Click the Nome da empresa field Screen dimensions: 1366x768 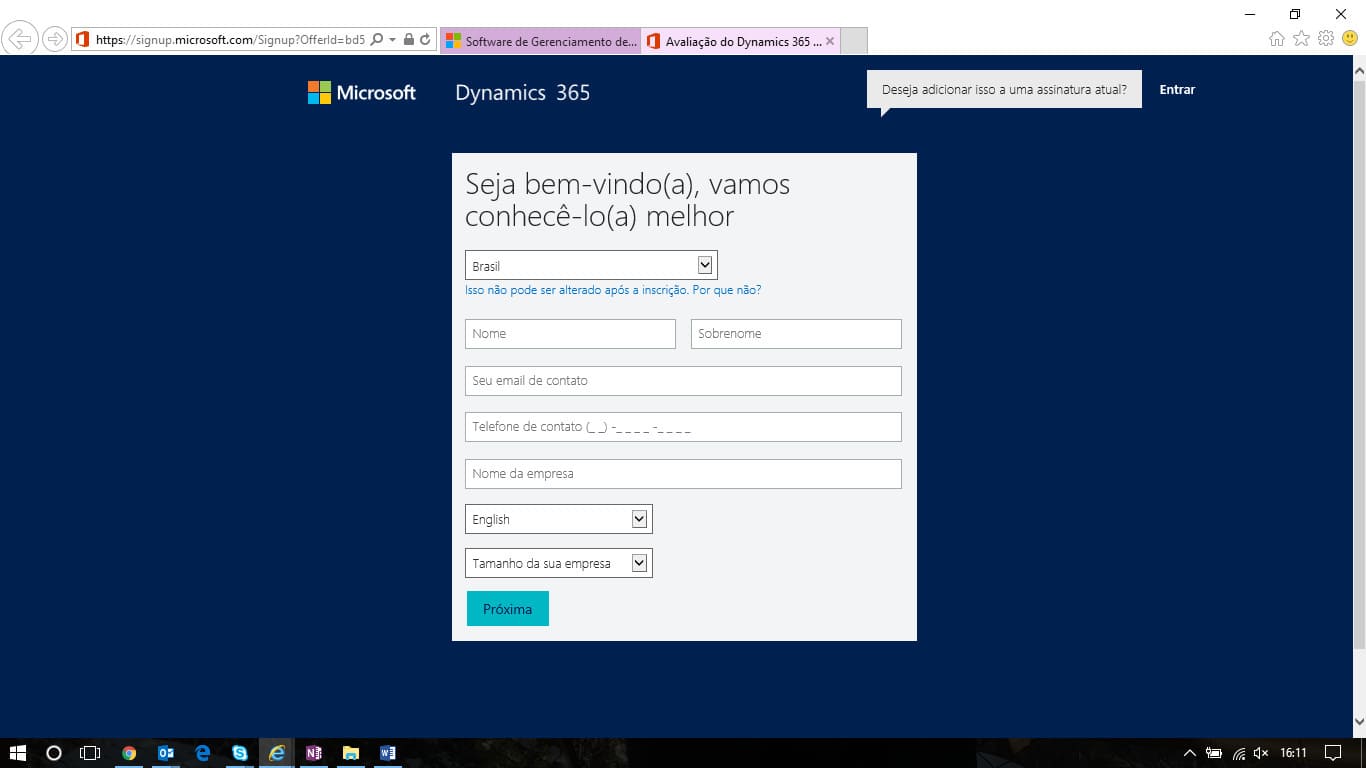(683, 474)
